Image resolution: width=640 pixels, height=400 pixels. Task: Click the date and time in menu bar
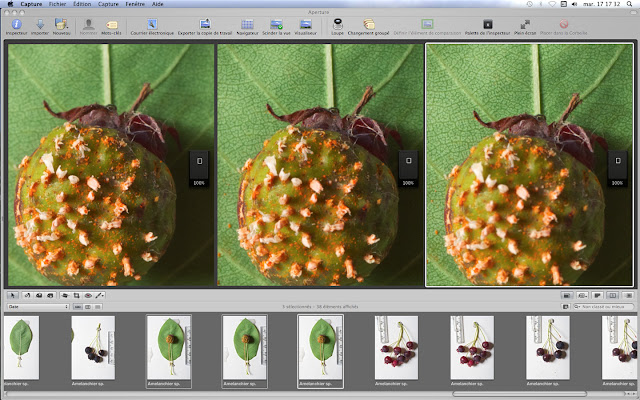[x=602, y=4]
